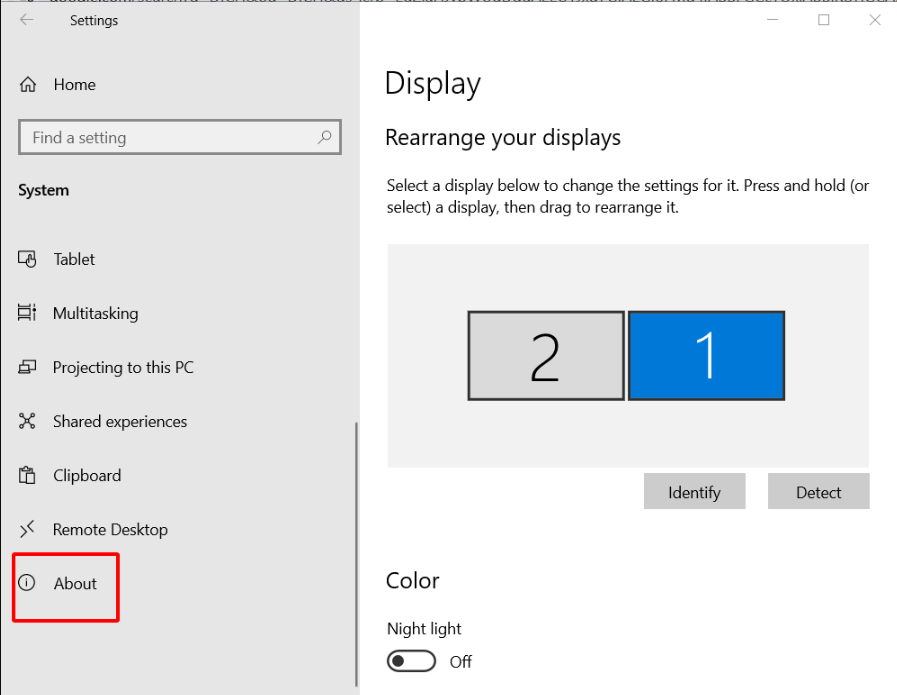Viewport: 897px width, 695px height.
Task: Select display 2 in the arrangement
Action: pyautogui.click(x=546, y=356)
